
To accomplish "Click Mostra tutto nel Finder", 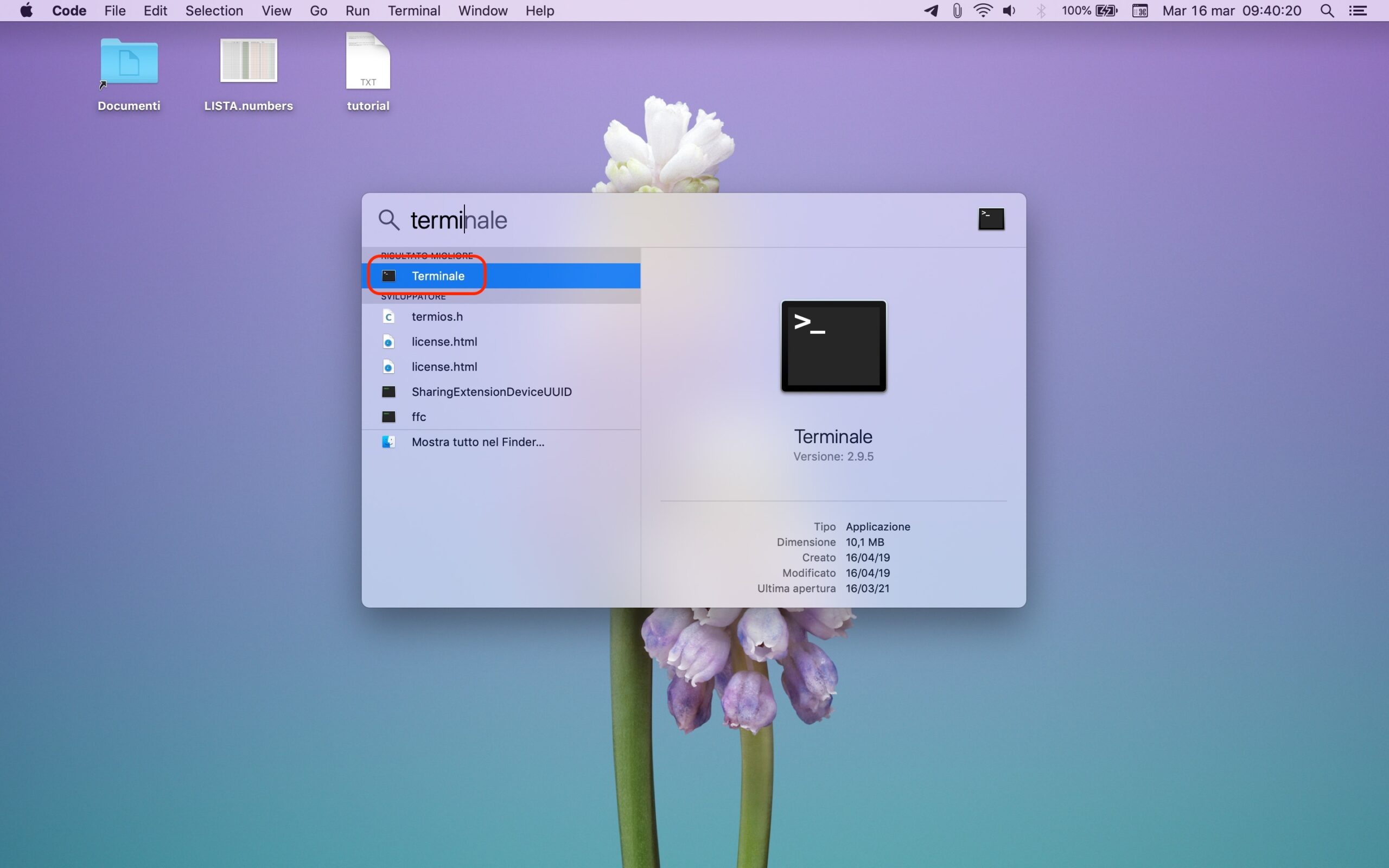I will (x=477, y=442).
